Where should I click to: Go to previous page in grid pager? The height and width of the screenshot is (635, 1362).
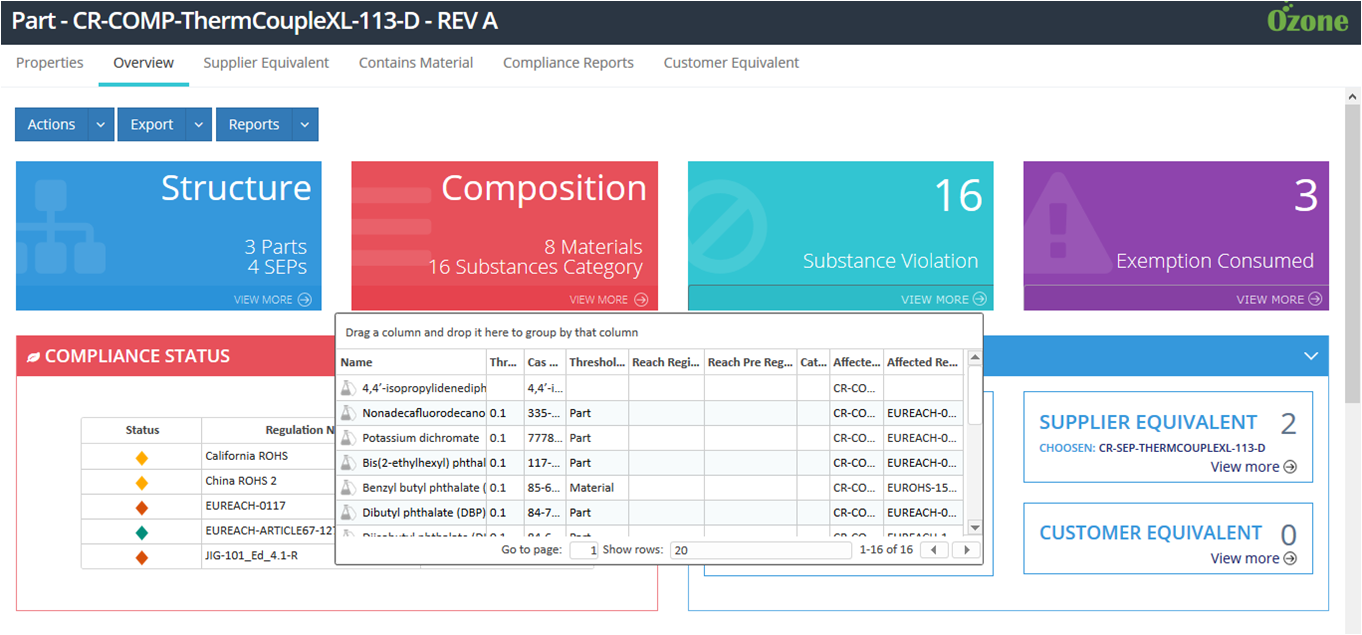point(933,550)
